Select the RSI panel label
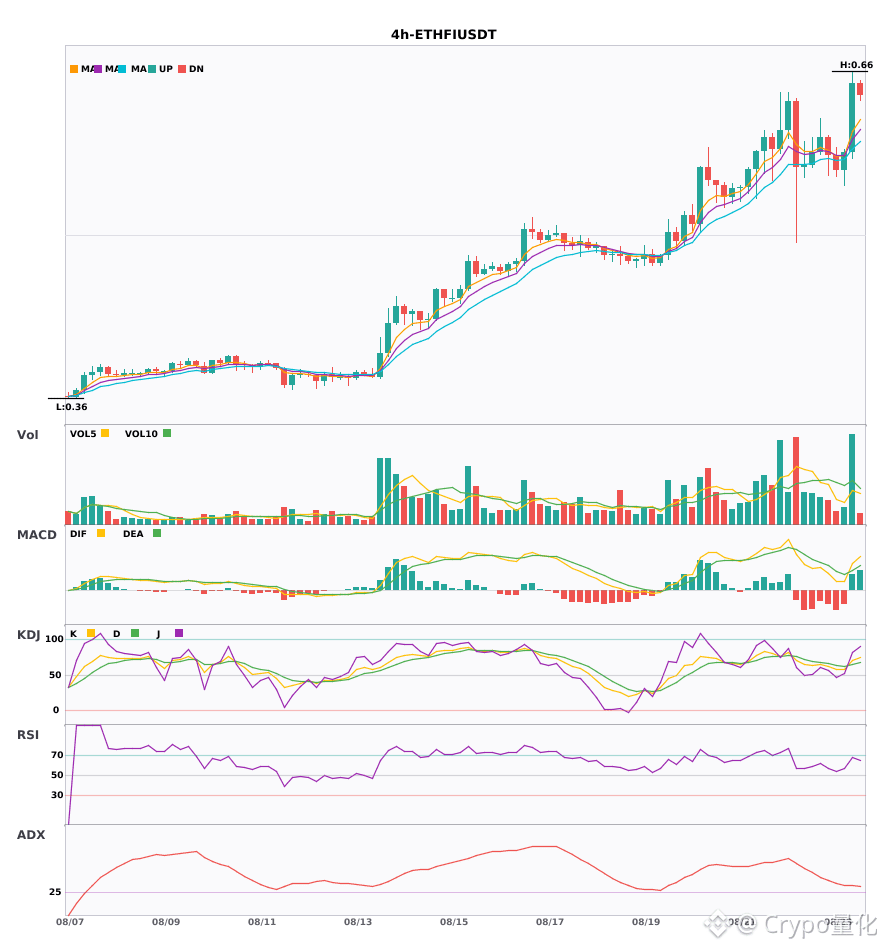 pyautogui.click(x=28, y=735)
